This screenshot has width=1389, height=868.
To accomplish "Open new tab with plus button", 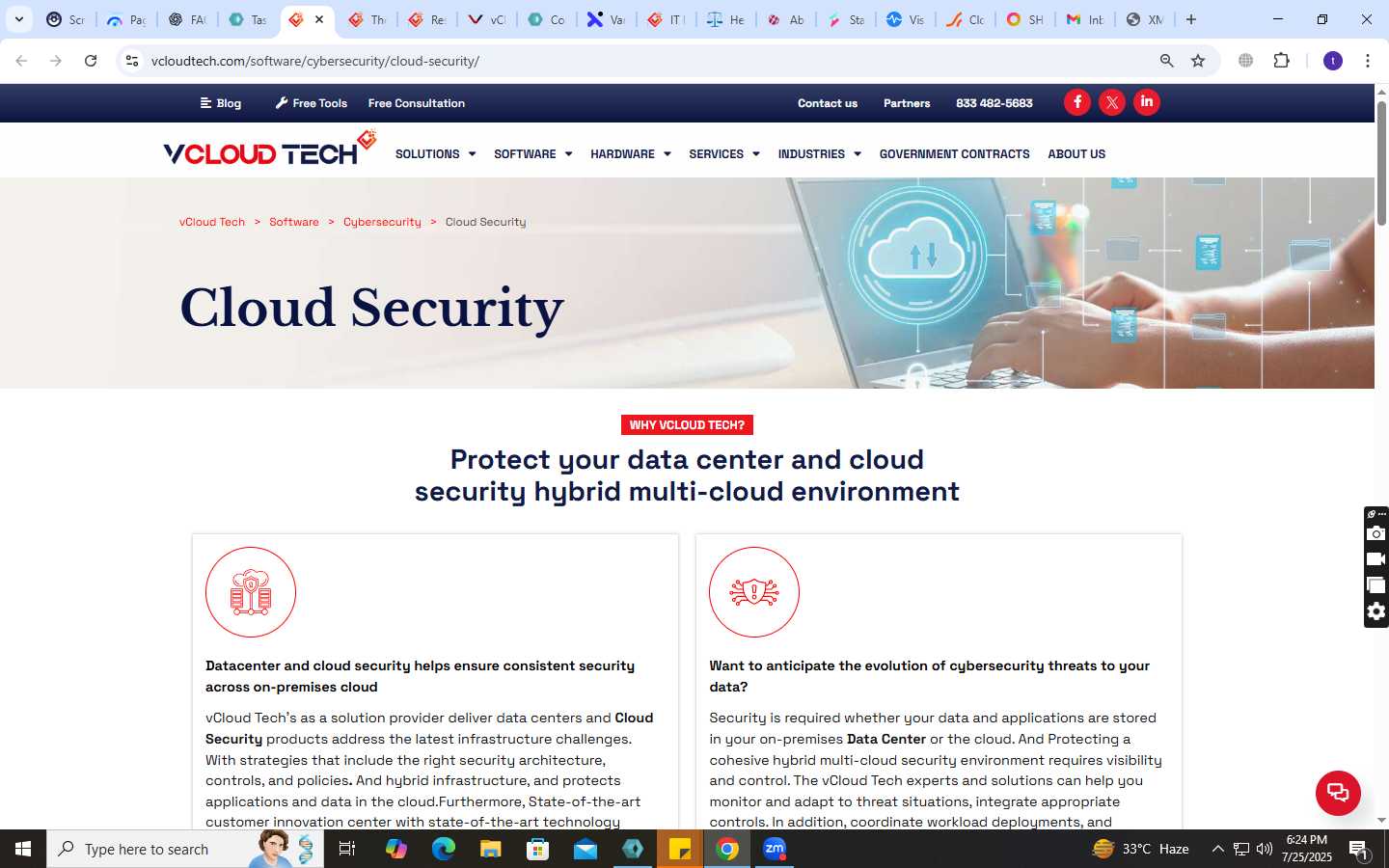I will (1191, 19).
